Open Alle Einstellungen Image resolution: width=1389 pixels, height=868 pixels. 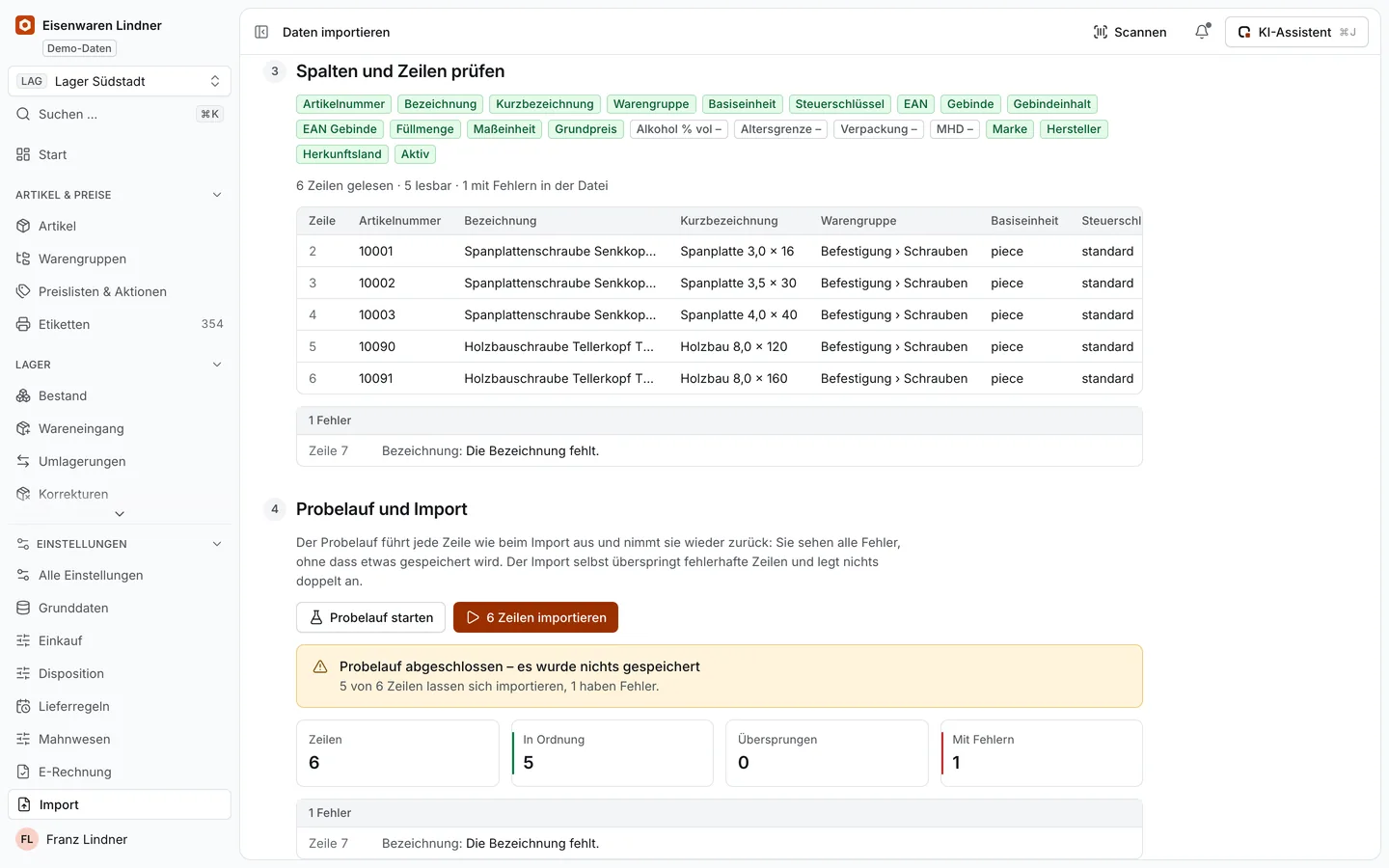(x=120, y=575)
